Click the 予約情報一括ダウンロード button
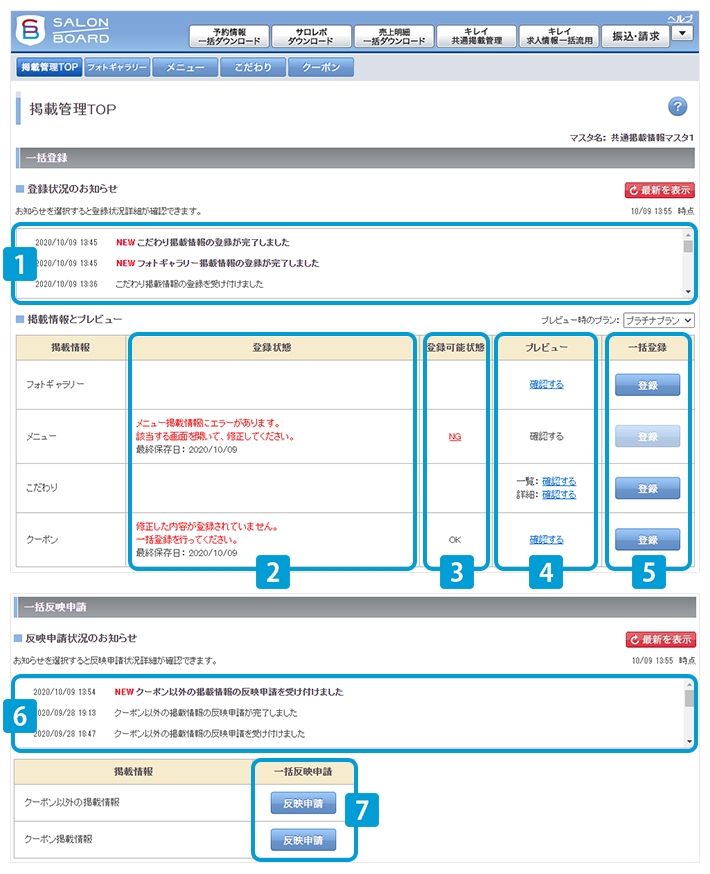This screenshot has width=710, height=874. pyautogui.click(x=228, y=36)
